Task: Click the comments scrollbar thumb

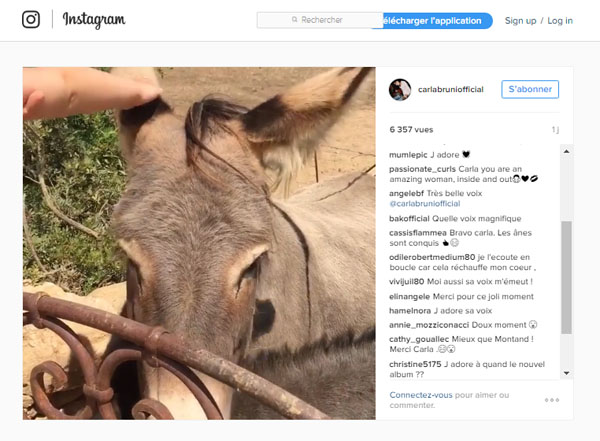Action: coord(566,276)
